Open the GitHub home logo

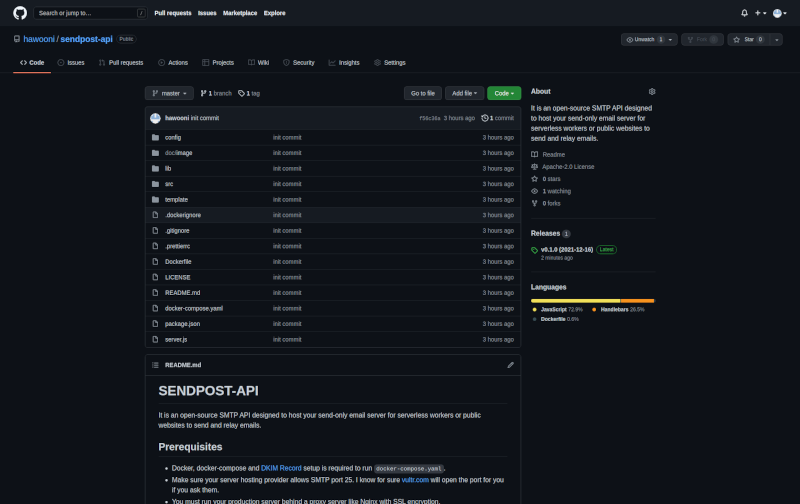click(20, 13)
